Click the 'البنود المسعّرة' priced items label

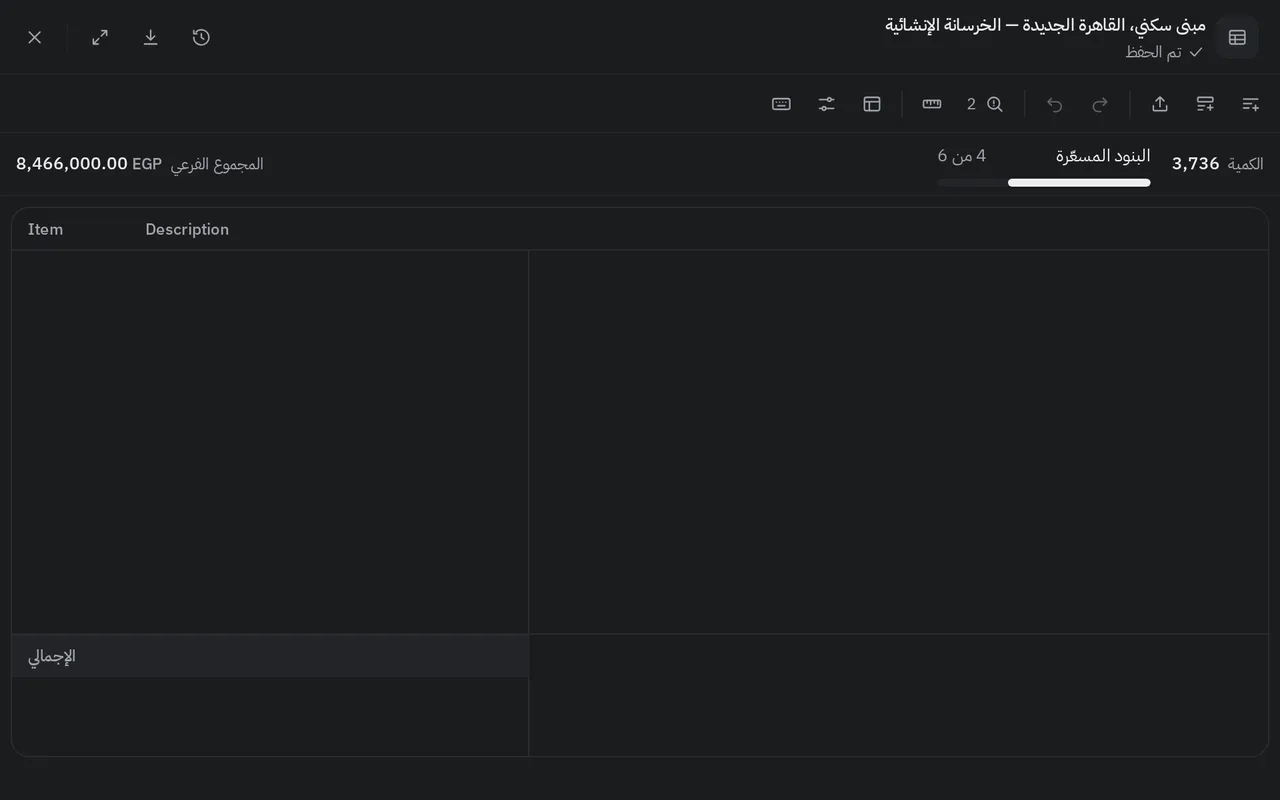[x=1103, y=156]
